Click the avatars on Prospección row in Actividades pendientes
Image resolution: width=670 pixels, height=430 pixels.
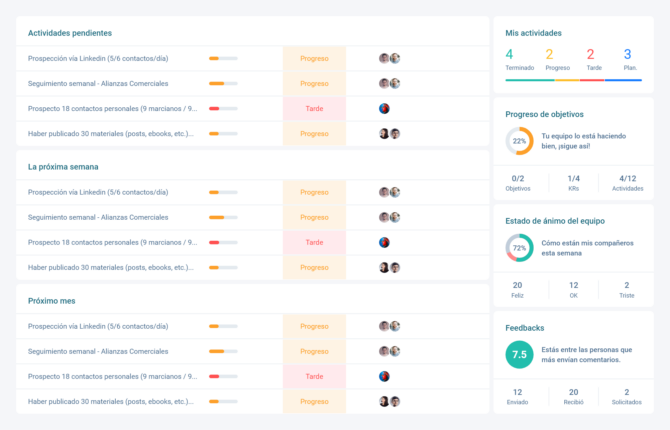tap(389, 58)
